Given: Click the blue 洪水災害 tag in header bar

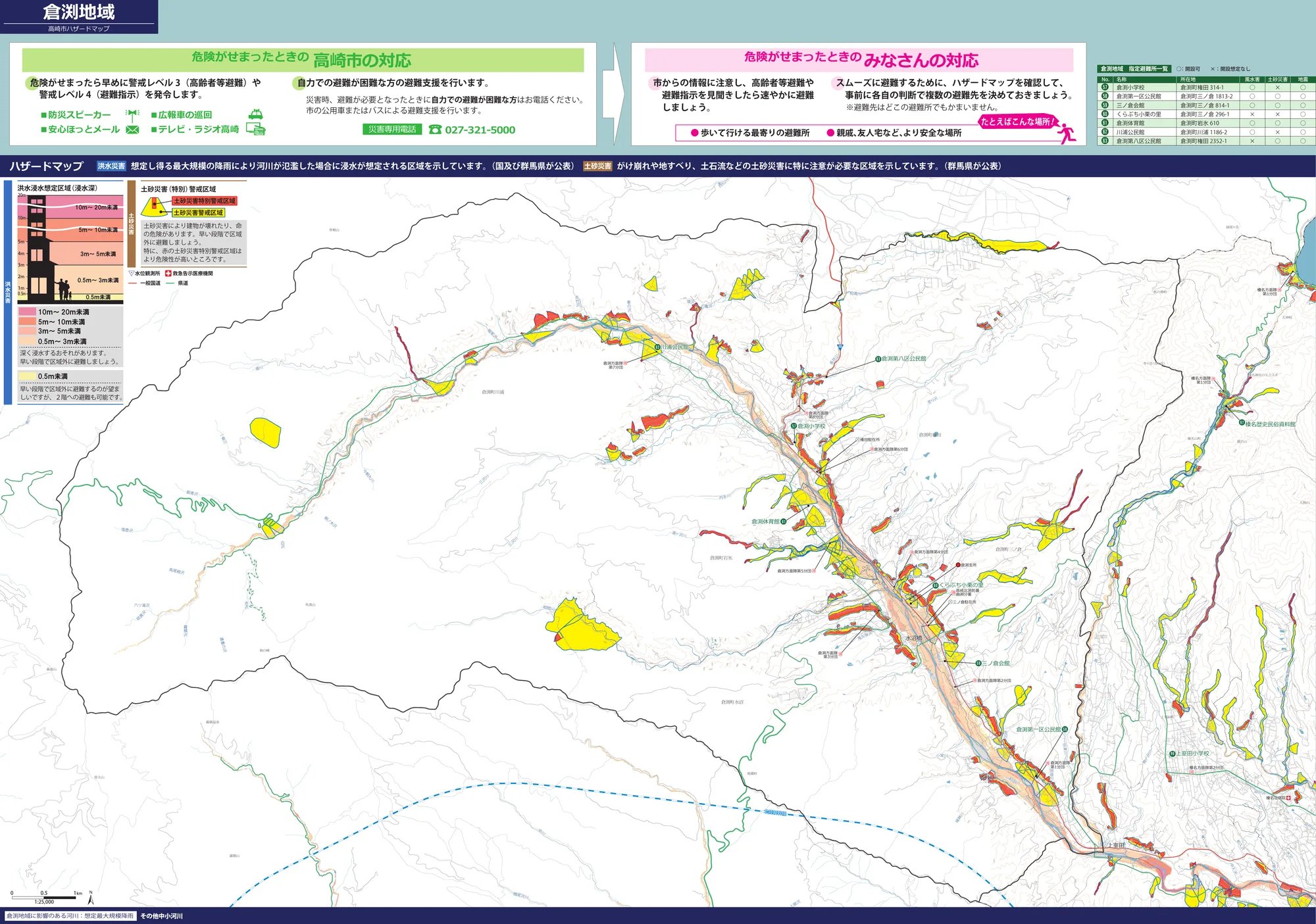Looking at the screenshot, I should click(111, 166).
